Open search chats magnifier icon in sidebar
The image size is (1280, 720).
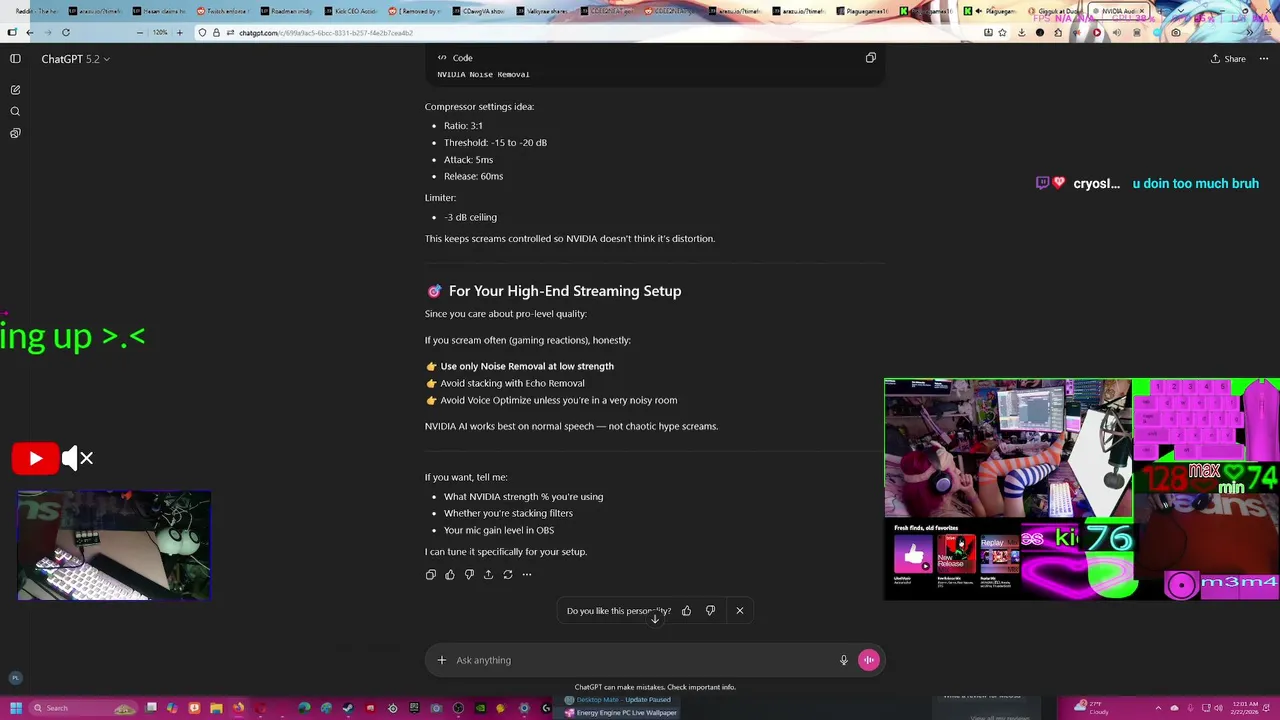pos(15,111)
